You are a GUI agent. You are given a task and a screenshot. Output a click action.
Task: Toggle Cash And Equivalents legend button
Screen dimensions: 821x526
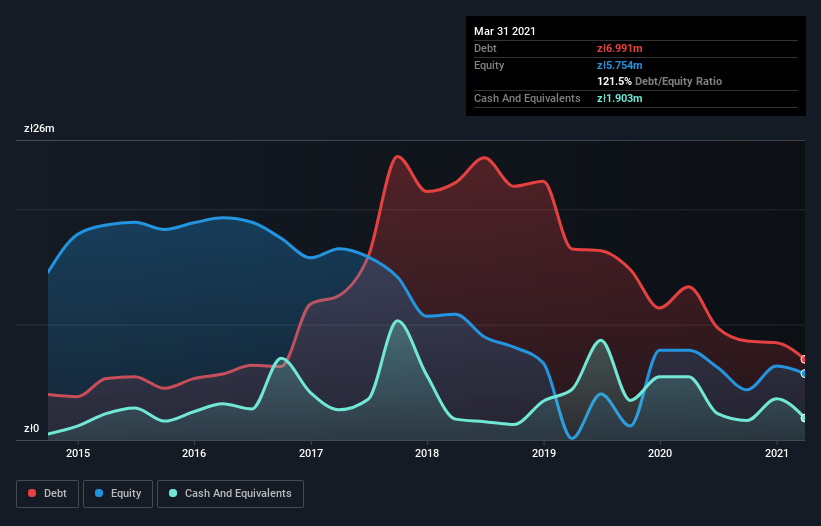[x=230, y=494]
